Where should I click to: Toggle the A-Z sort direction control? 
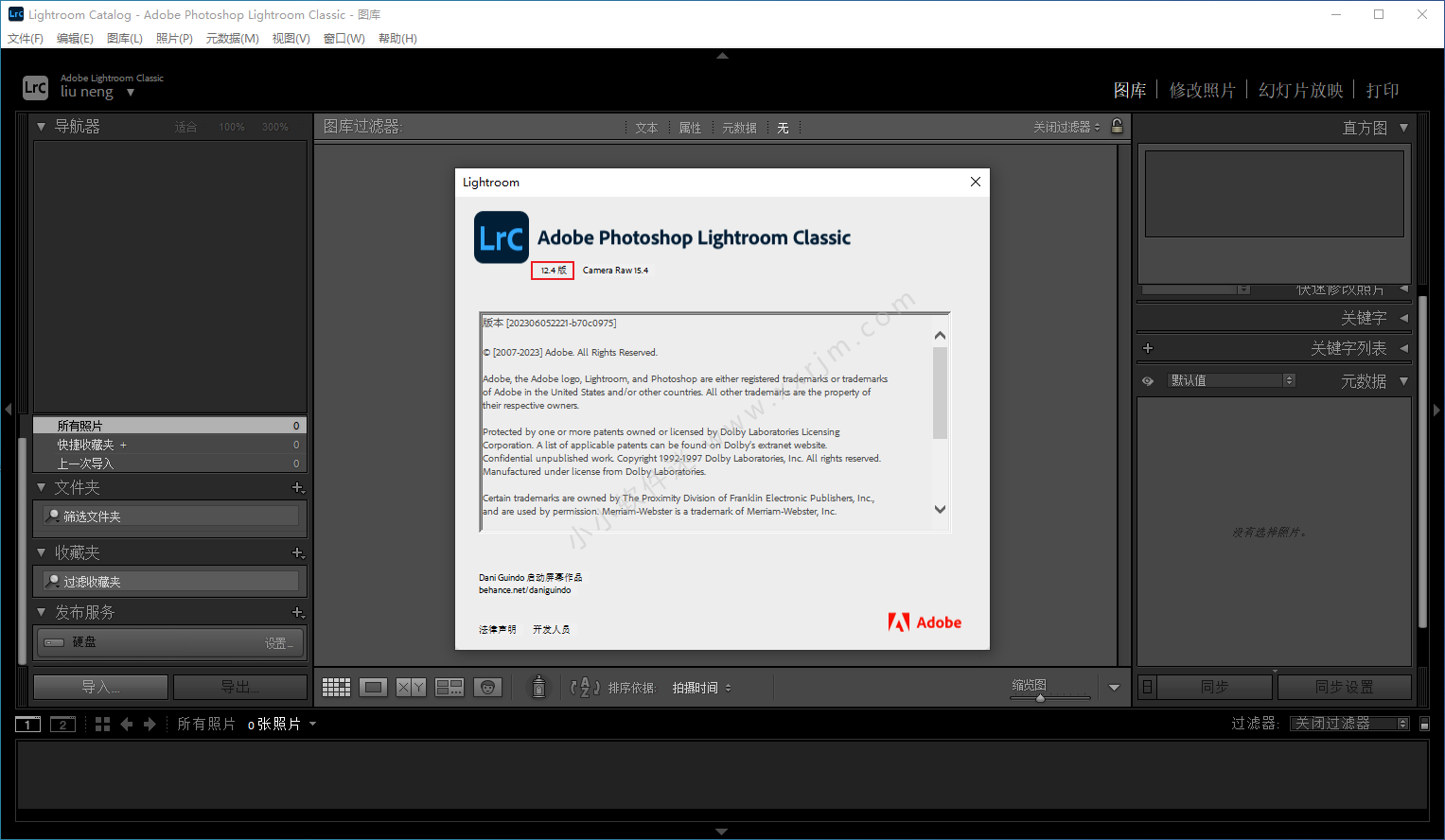(x=585, y=687)
